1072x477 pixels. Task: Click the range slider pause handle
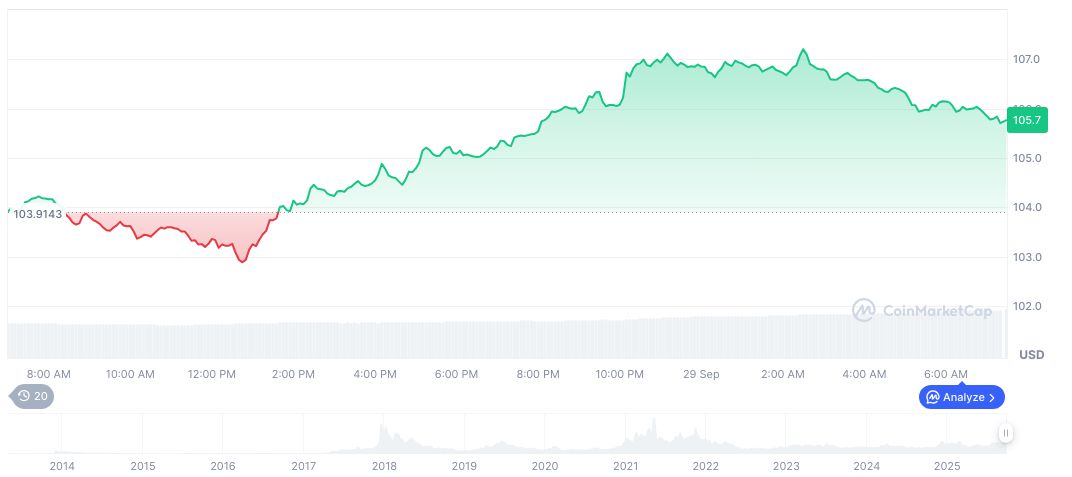1005,433
